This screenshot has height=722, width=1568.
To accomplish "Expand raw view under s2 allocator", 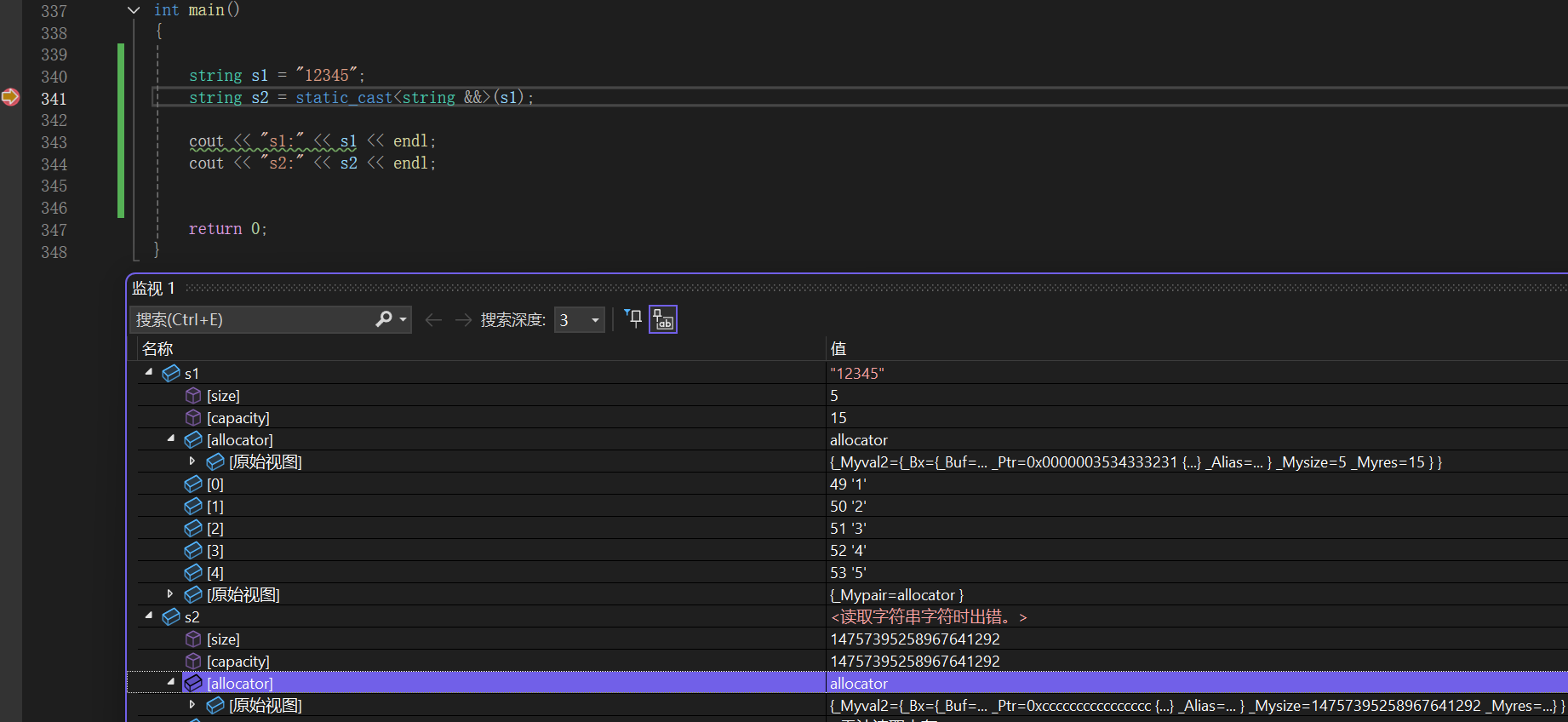I will (x=192, y=704).
